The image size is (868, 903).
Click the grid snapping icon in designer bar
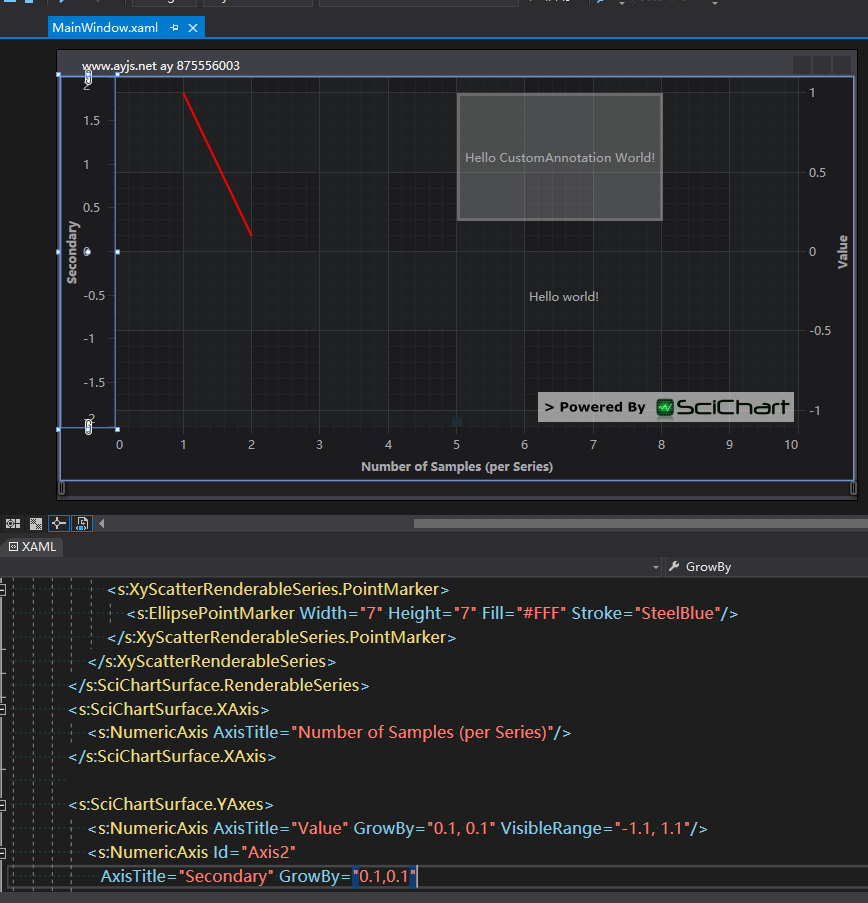pos(13,523)
